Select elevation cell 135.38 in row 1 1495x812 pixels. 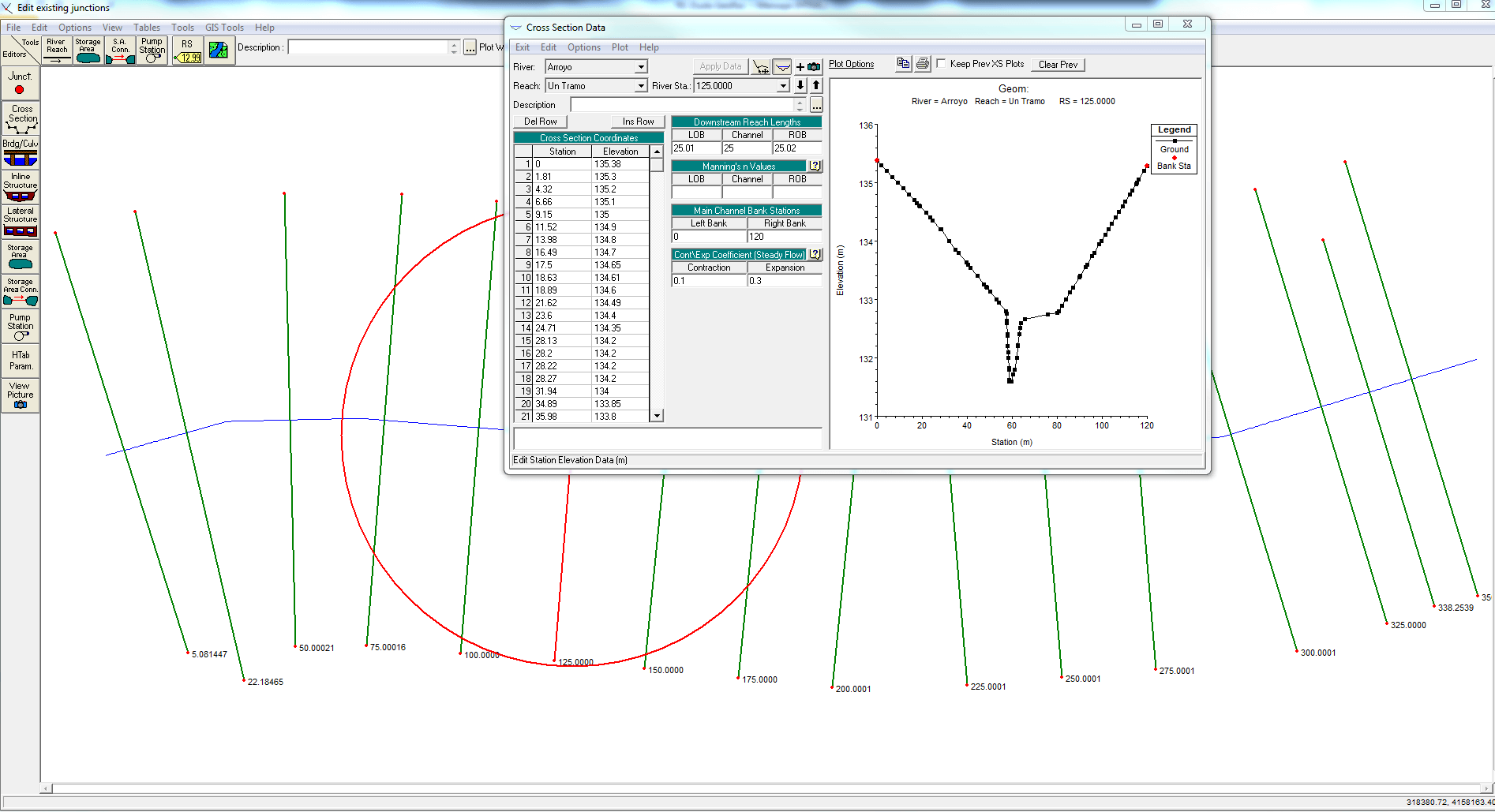pyautogui.click(x=620, y=164)
